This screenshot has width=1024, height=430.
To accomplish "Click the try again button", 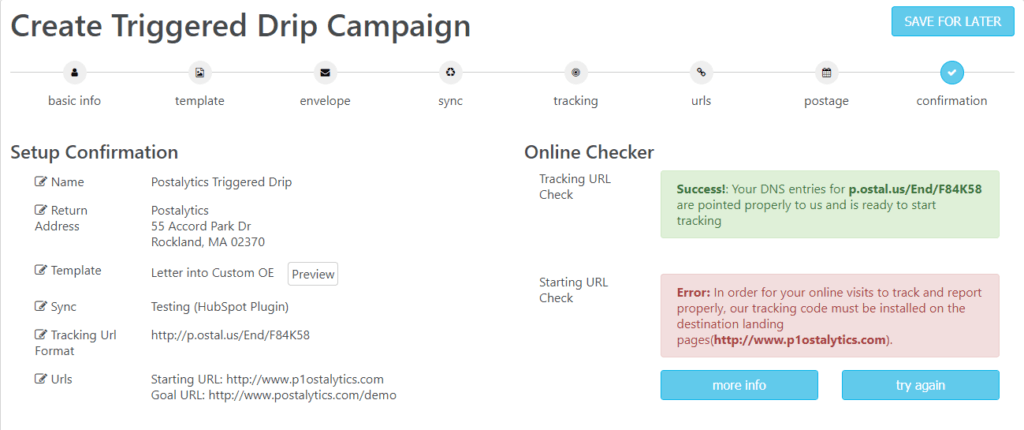I will [x=920, y=385].
